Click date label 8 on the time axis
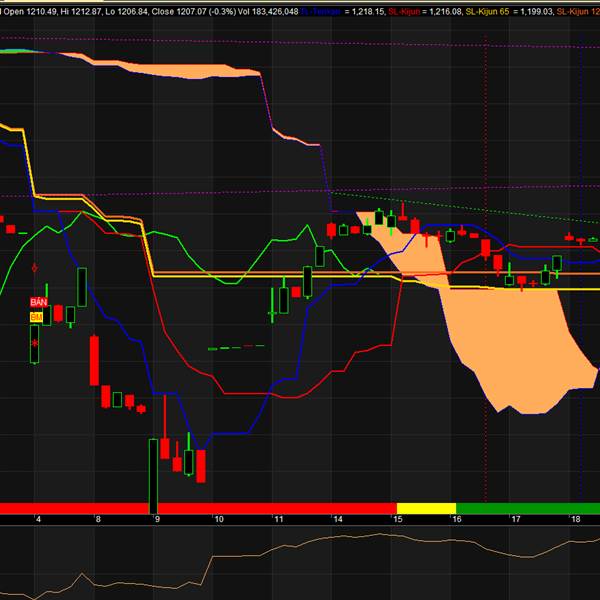The width and height of the screenshot is (600, 600). [98, 519]
